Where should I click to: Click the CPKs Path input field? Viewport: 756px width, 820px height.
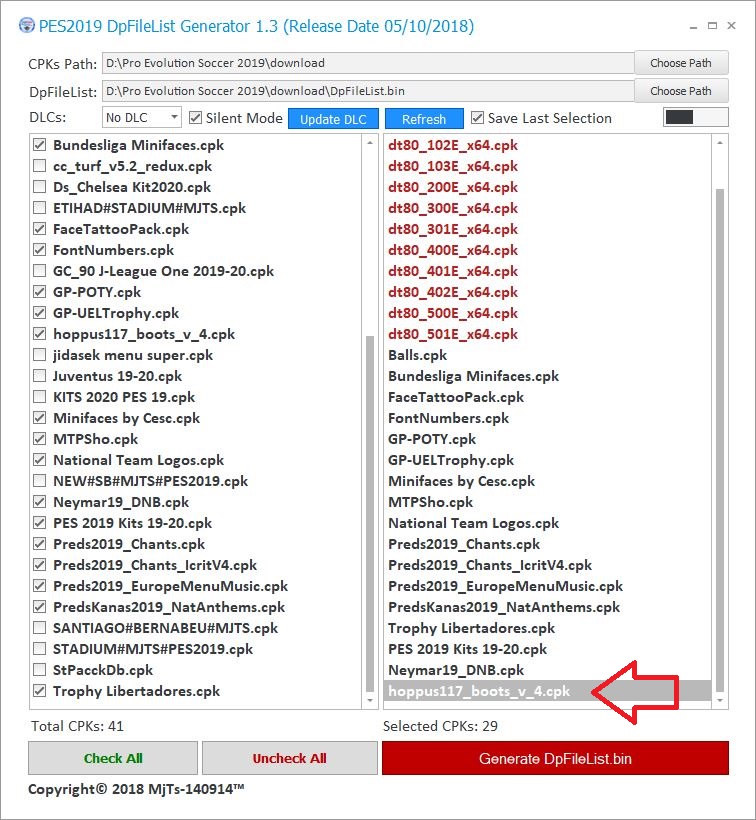[x=368, y=63]
